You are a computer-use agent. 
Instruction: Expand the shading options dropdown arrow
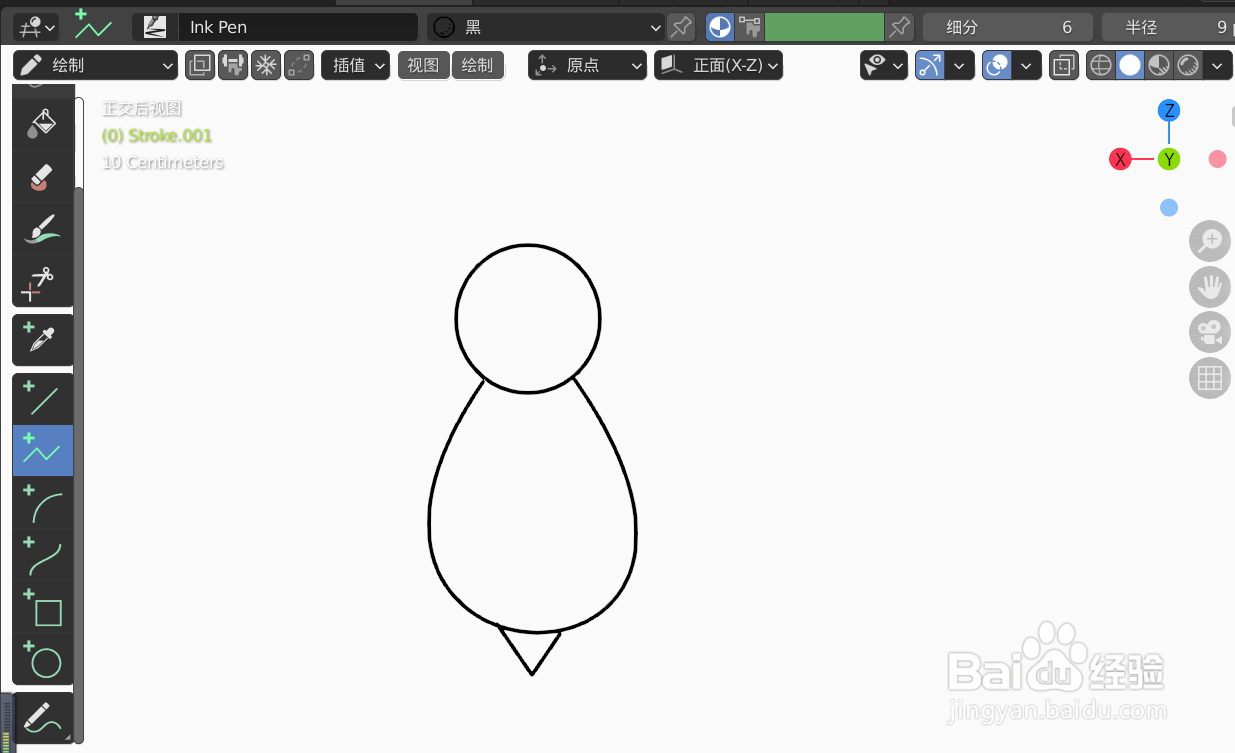[1217, 66]
